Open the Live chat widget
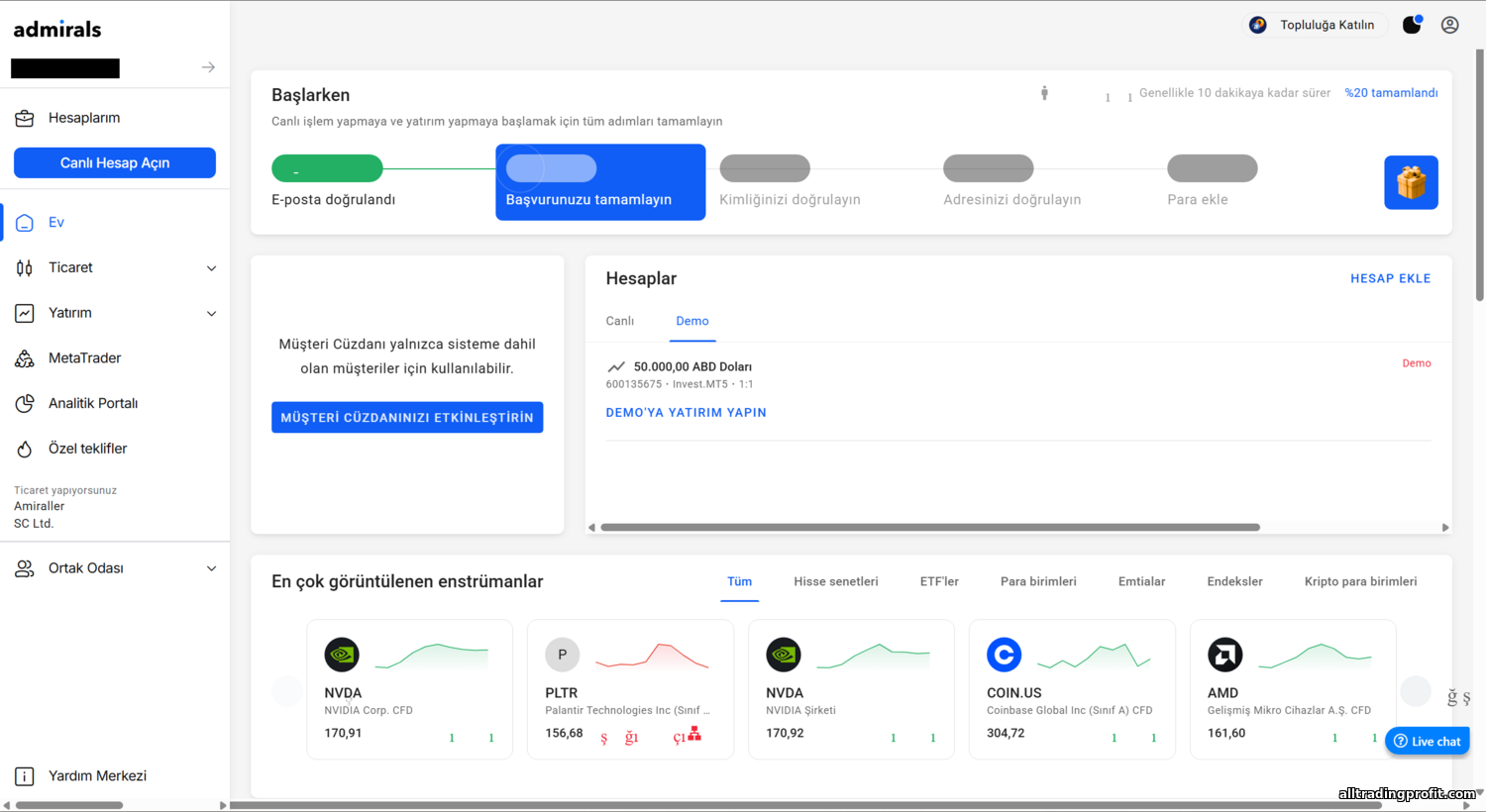Image resolution: width=1486 pixels, height=812 pixels. coord(1427,741)
